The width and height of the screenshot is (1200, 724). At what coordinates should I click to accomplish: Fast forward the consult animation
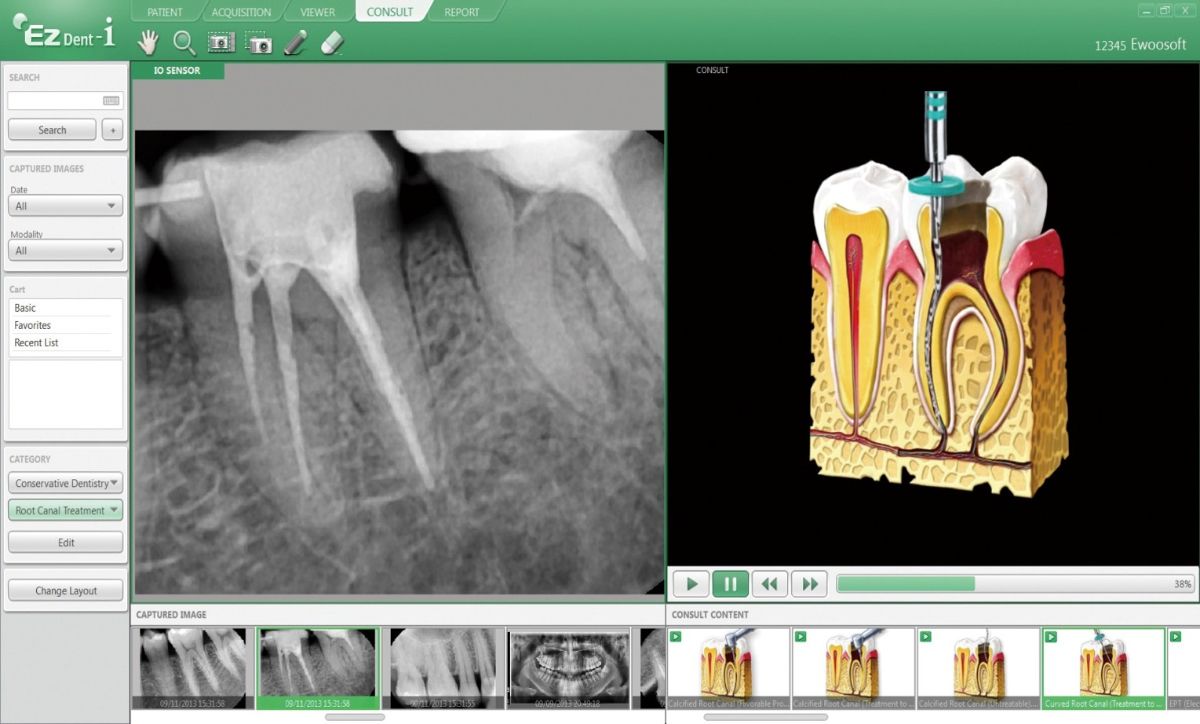(x=809, y=583)
